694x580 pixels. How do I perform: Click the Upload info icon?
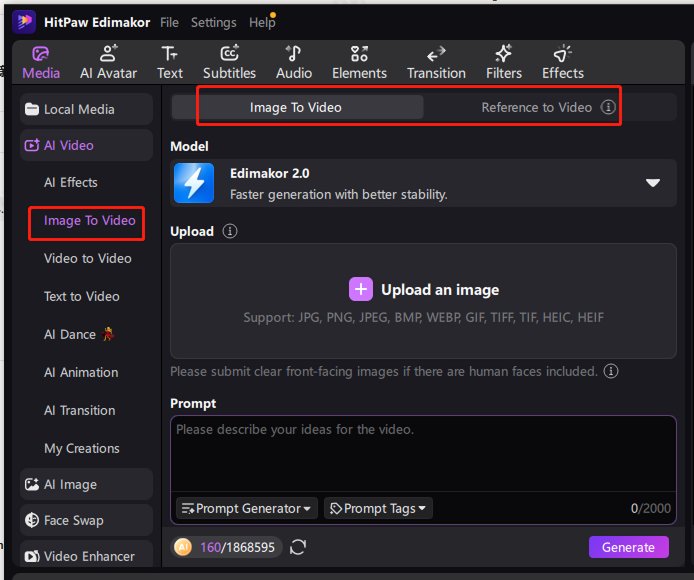(230, 231)
